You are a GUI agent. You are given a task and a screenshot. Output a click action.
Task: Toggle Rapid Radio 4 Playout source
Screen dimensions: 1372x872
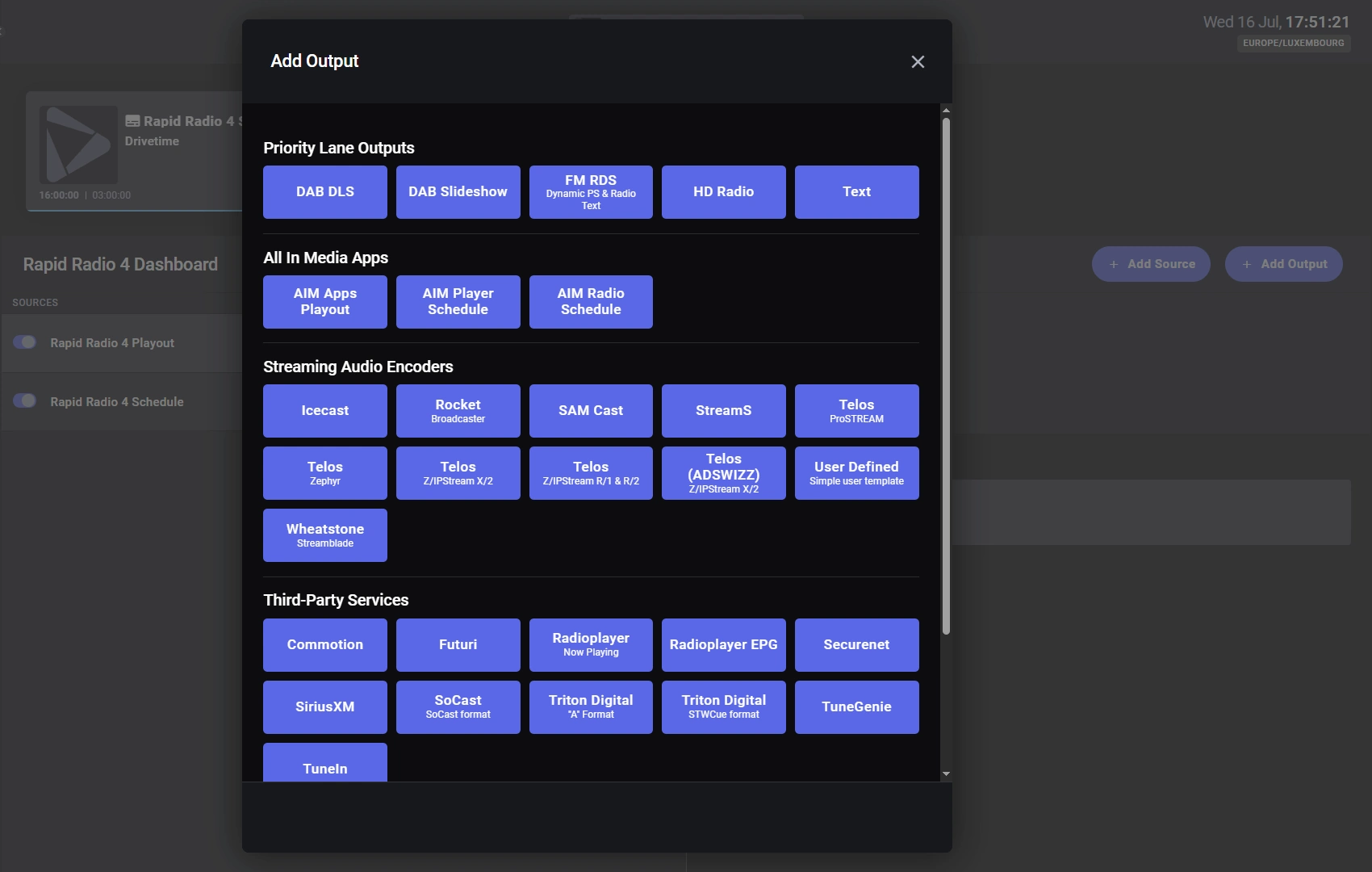[25, 342]
